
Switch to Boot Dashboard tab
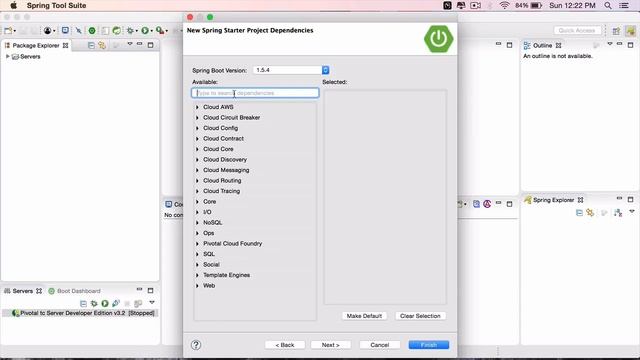pos(74,291)
